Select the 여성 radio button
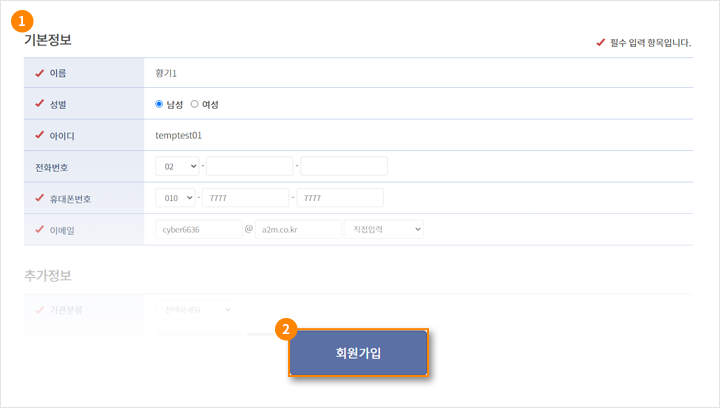This screenshot has height=408, width=720. 195,104
